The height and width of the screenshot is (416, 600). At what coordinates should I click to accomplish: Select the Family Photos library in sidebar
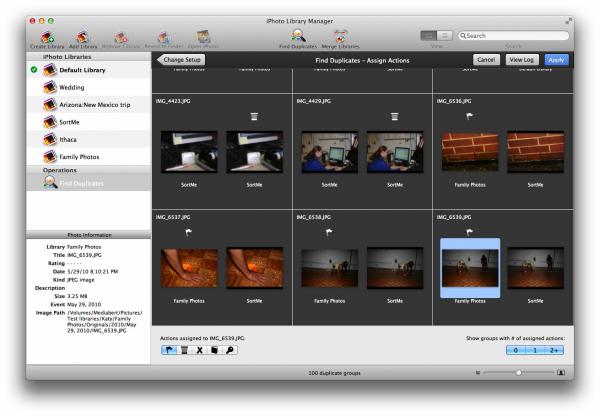[x=89, y=157]
